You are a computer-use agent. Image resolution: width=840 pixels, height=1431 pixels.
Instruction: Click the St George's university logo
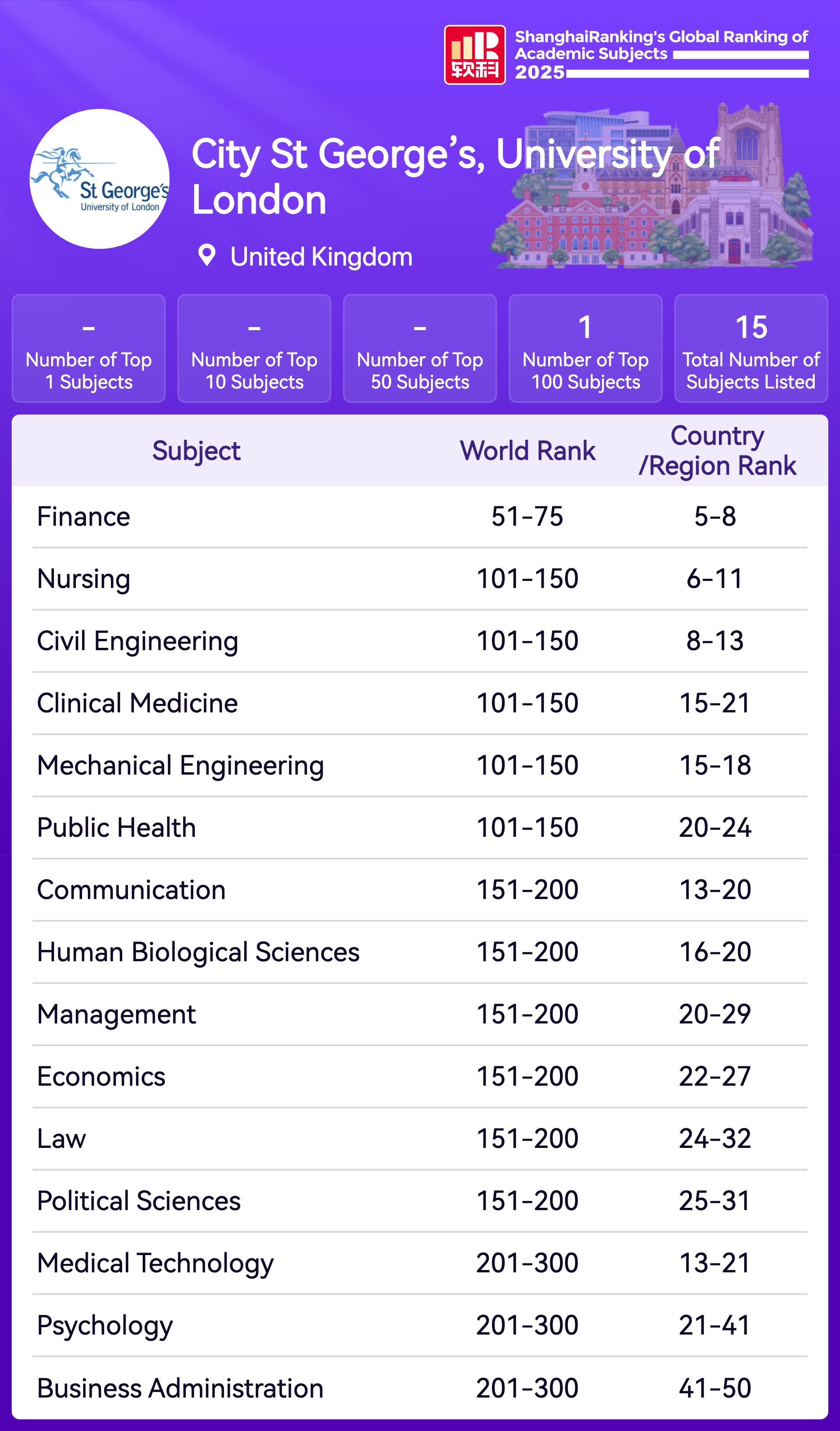pyautogui.click(x=100, y=179)
